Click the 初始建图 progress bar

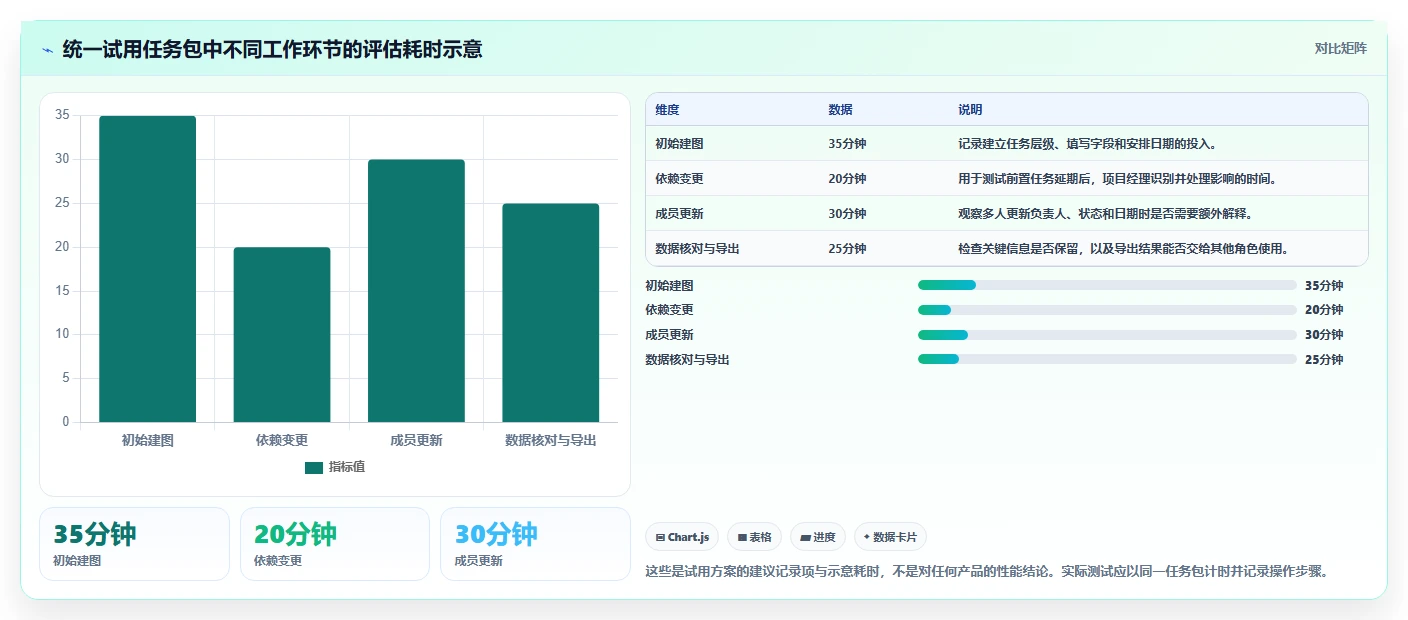point(1107,285)
